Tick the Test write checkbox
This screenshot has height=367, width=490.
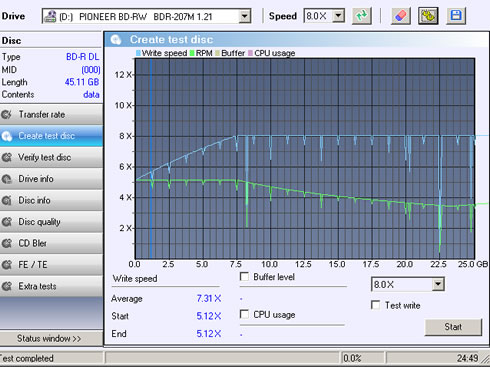tap(376, 305)
